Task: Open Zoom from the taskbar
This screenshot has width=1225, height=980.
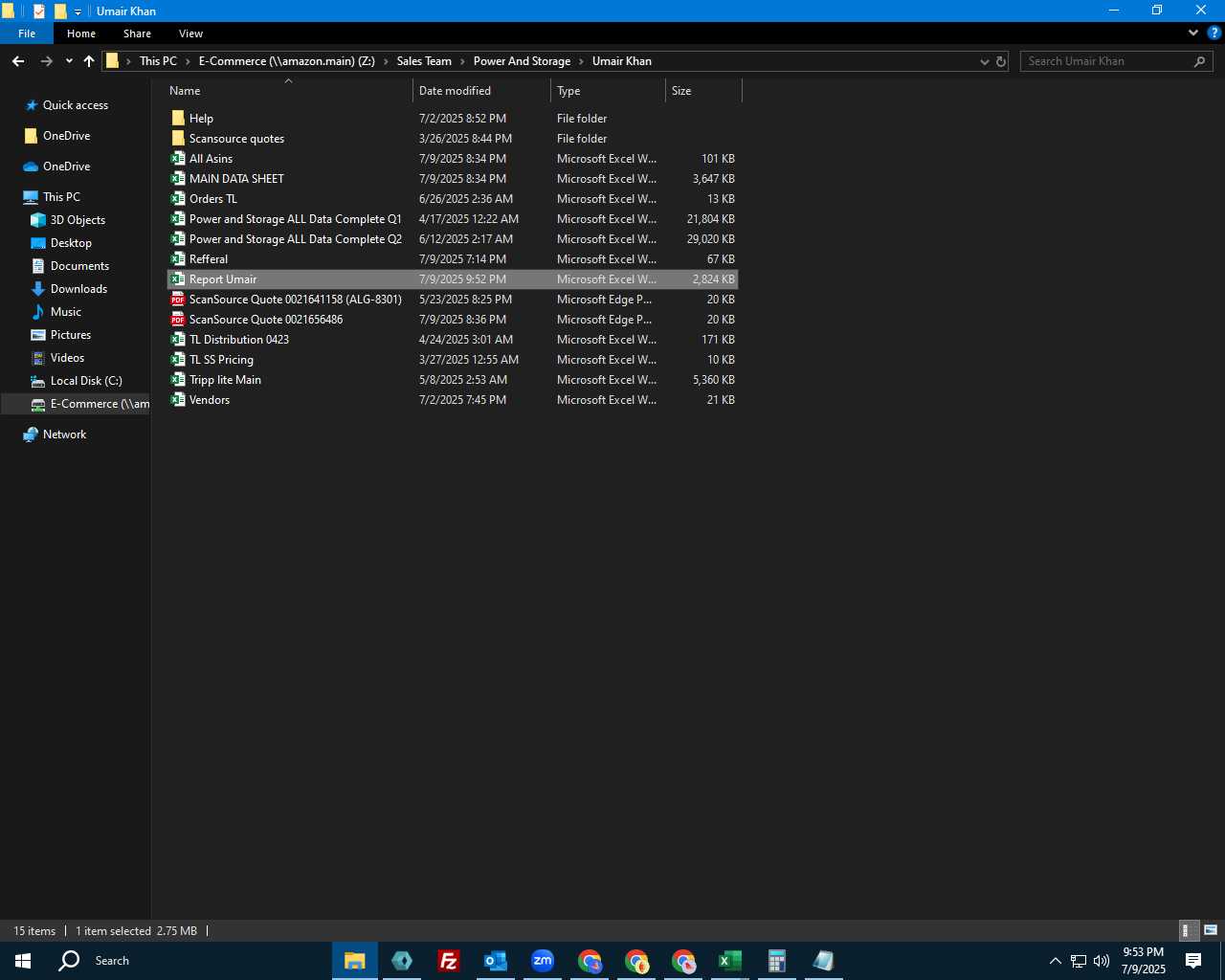Action: click(543, 961)
